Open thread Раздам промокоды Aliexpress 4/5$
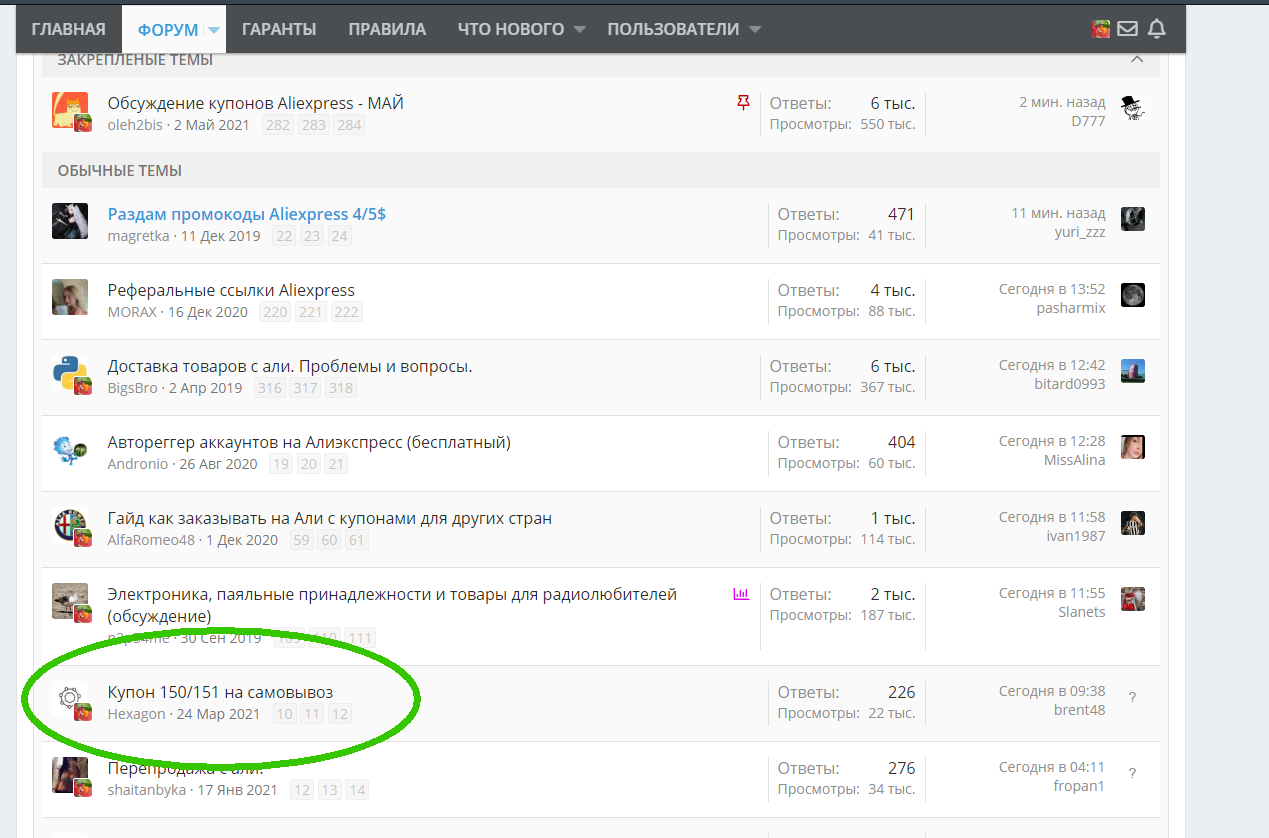Image resolution: width=1269 pixels, height=838 pixels. (247, 214)
